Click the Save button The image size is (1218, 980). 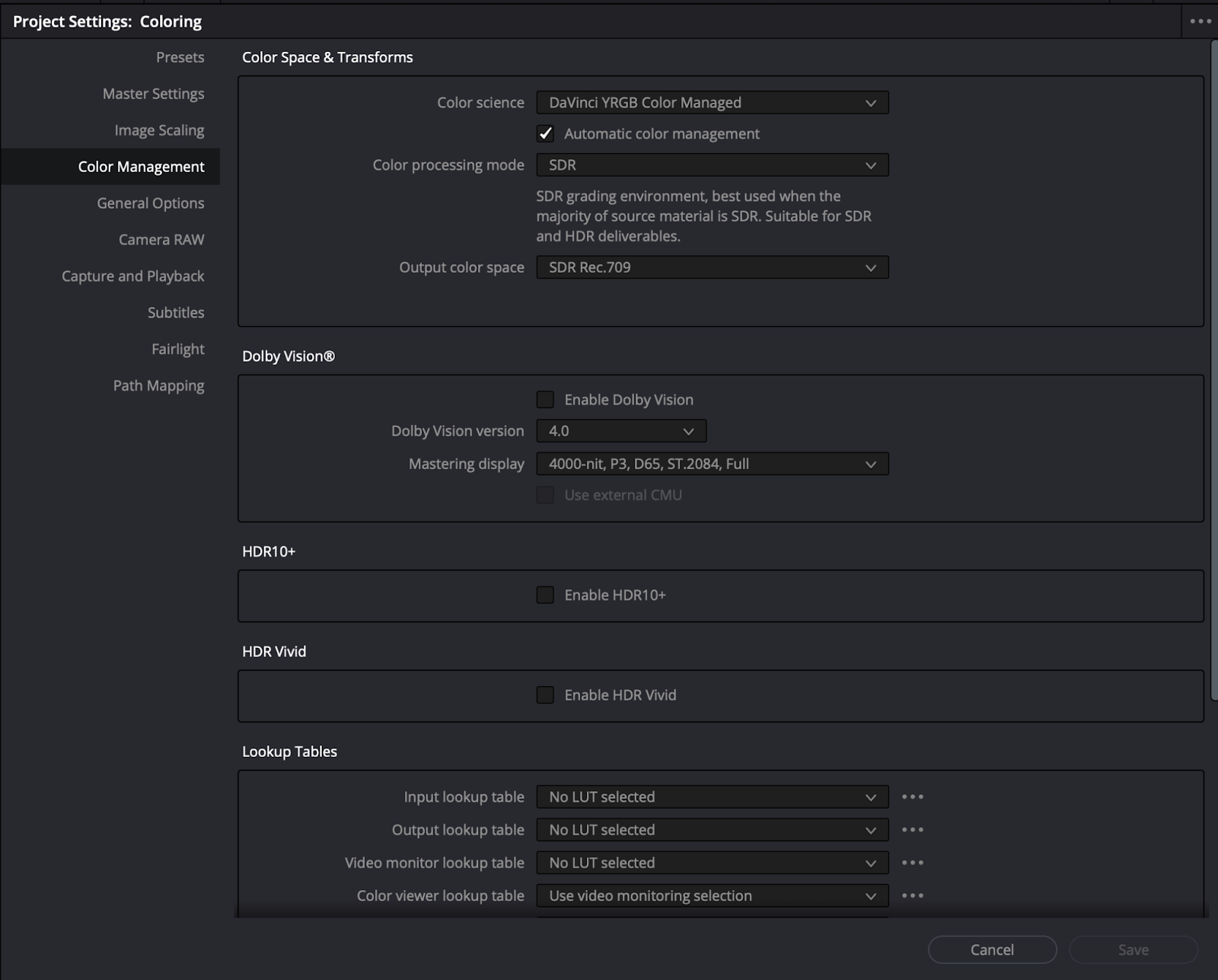1134,950
